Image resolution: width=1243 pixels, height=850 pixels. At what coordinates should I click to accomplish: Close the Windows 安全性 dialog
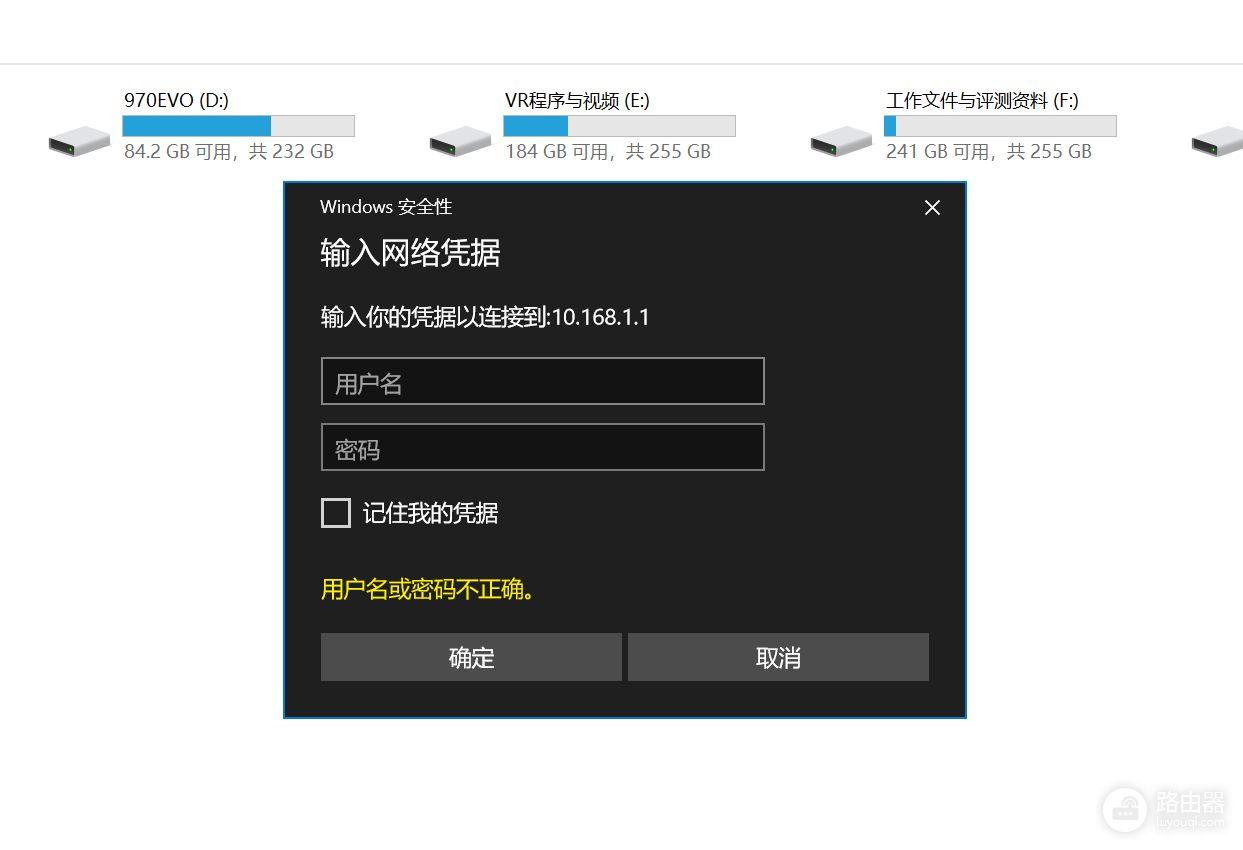tap(932, 207)
